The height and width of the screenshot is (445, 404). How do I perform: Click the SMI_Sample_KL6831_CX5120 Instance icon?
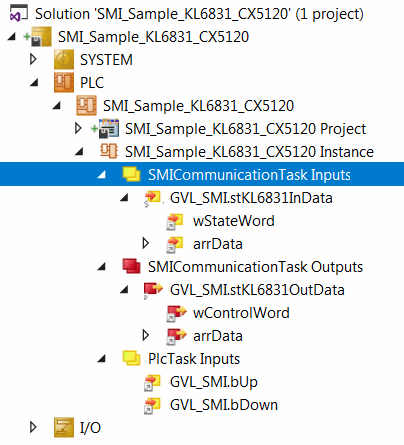(x=109, y=151)
